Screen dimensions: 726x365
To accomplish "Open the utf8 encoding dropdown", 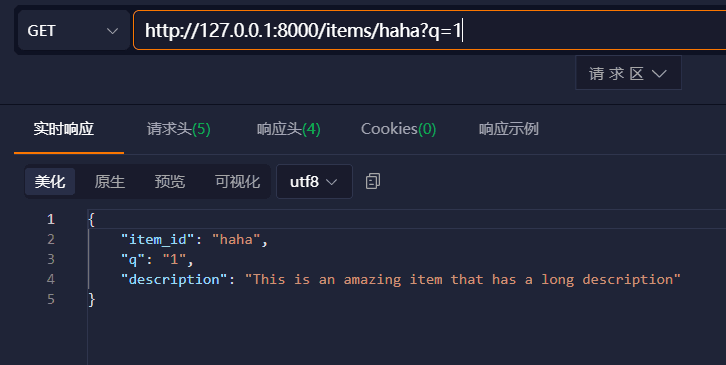I will pyautogui.click(x=314, y=182).
